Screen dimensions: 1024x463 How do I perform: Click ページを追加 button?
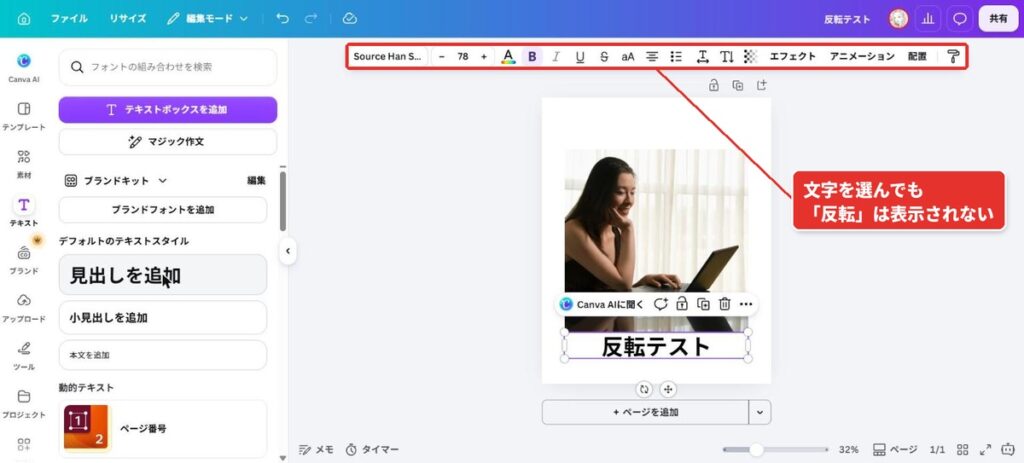point(645,413)
